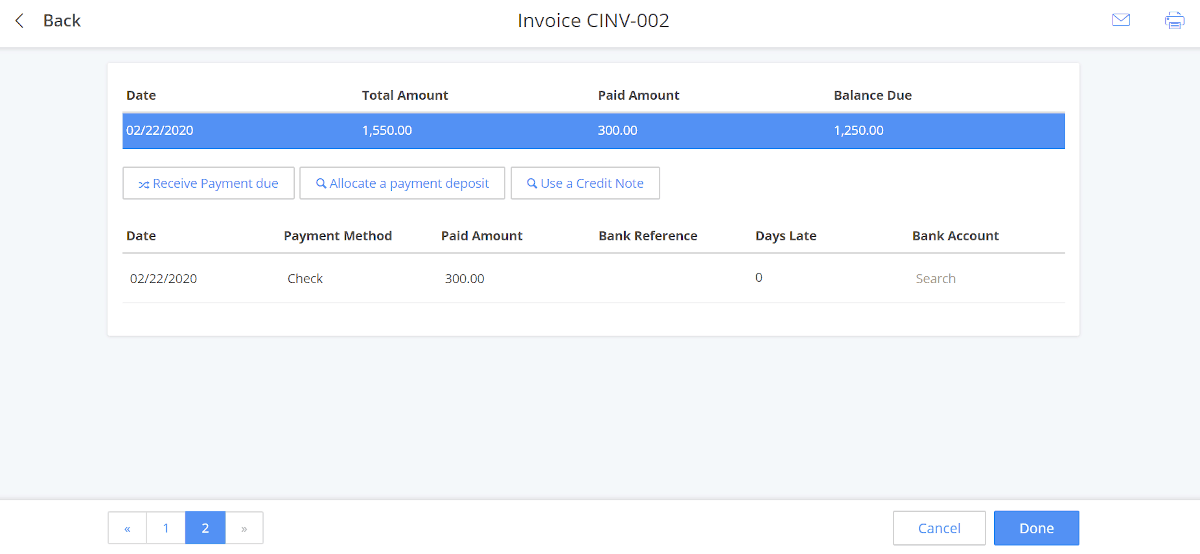
Task: Click the payment row Paid Amount 300.00
Action: pos(465,279)
